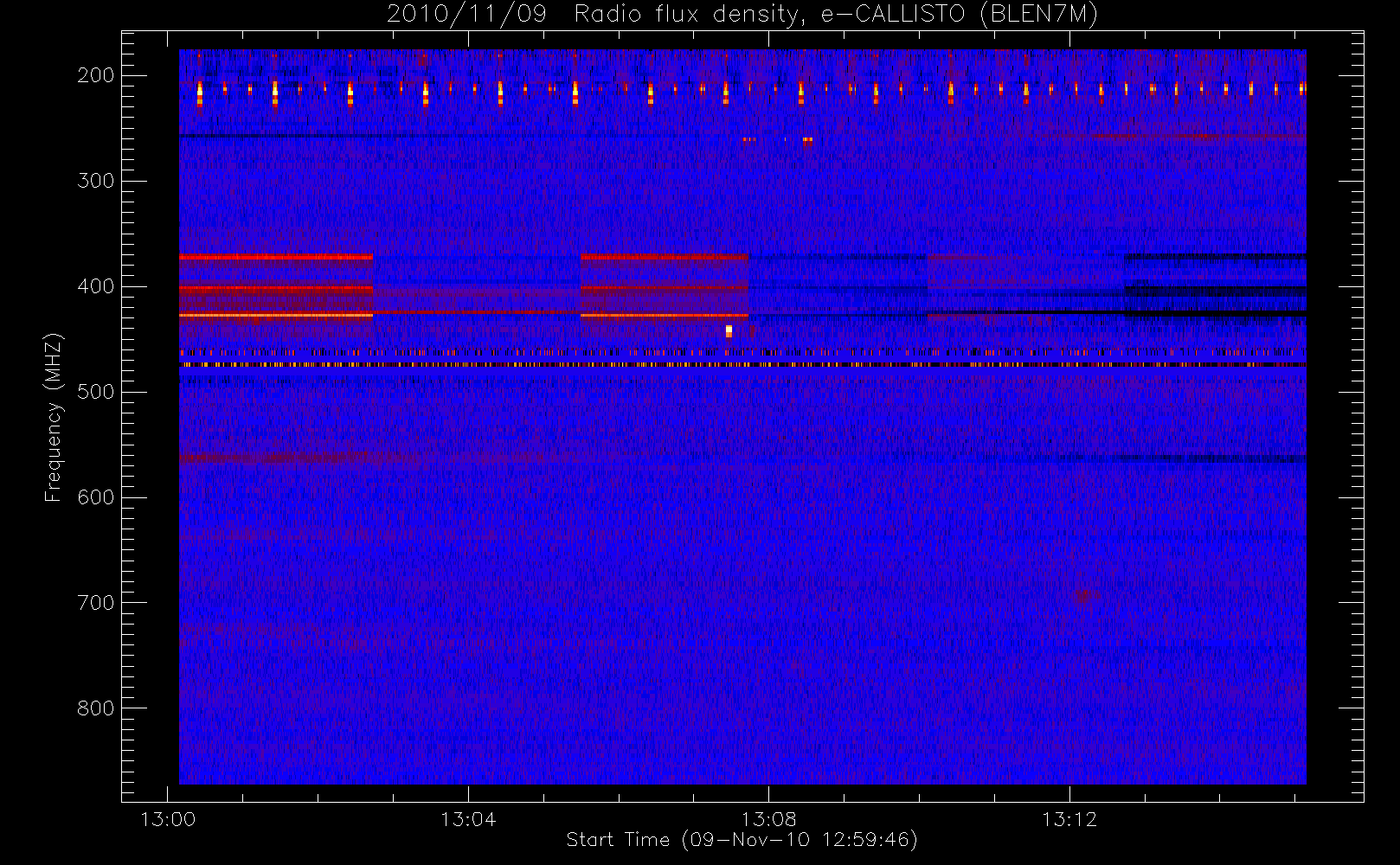Click the 13:08 time tick label
This screenshot has width=1400, height=865.
(768, 818)
